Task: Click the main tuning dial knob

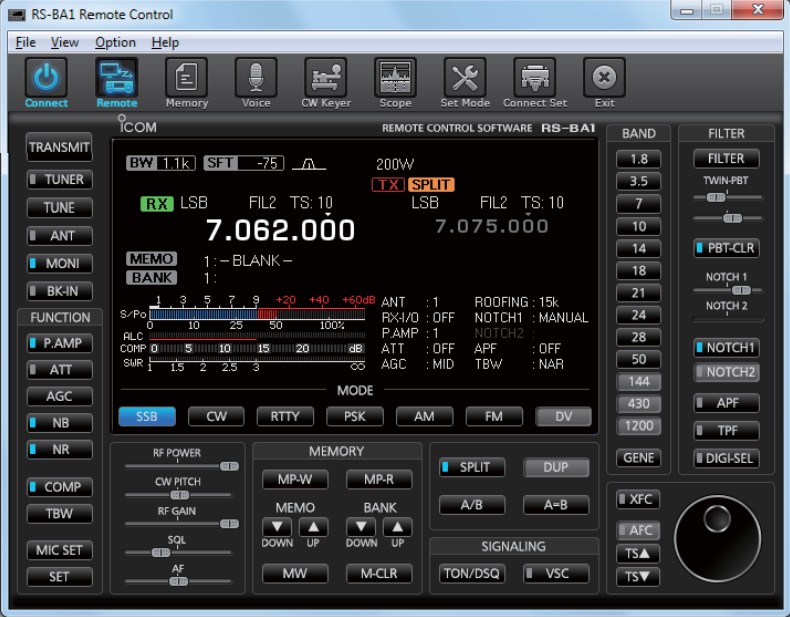Action: tap(717, 539)
